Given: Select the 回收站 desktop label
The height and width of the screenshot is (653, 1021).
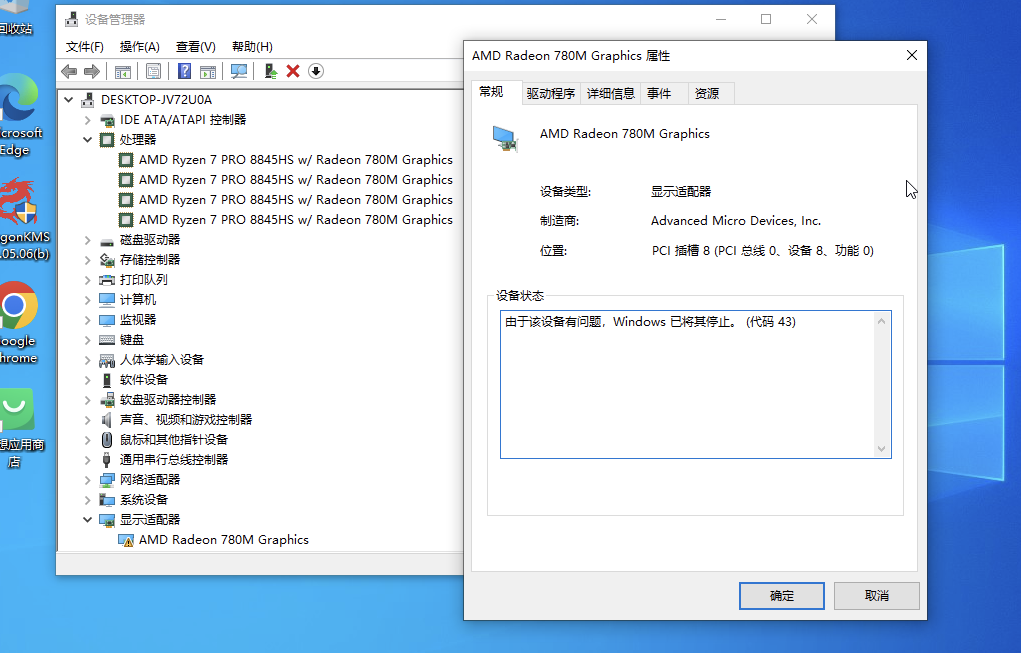Looking at the screenshot, I should [16, 29].
